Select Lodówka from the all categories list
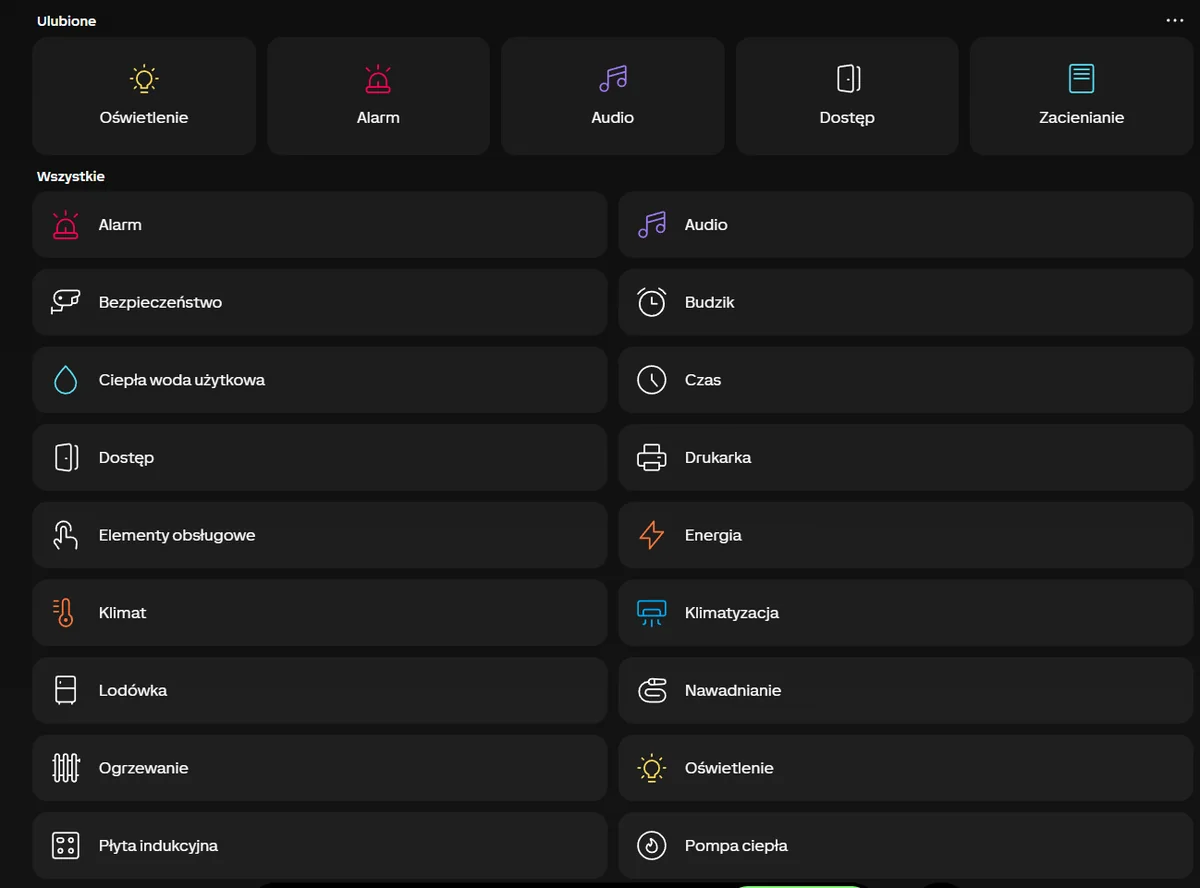The image size is (1200, 888). tap(320, 690)
